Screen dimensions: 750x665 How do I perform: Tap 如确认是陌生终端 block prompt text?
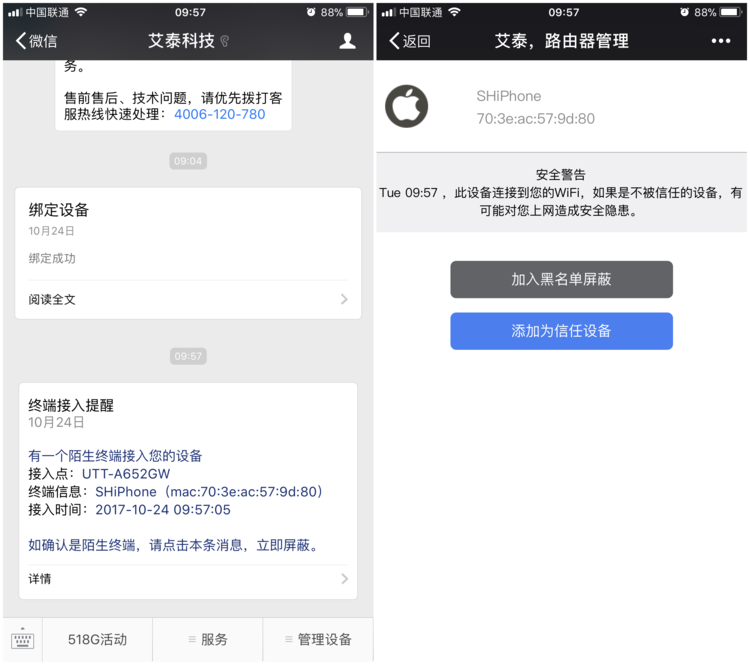click(174, 545)
